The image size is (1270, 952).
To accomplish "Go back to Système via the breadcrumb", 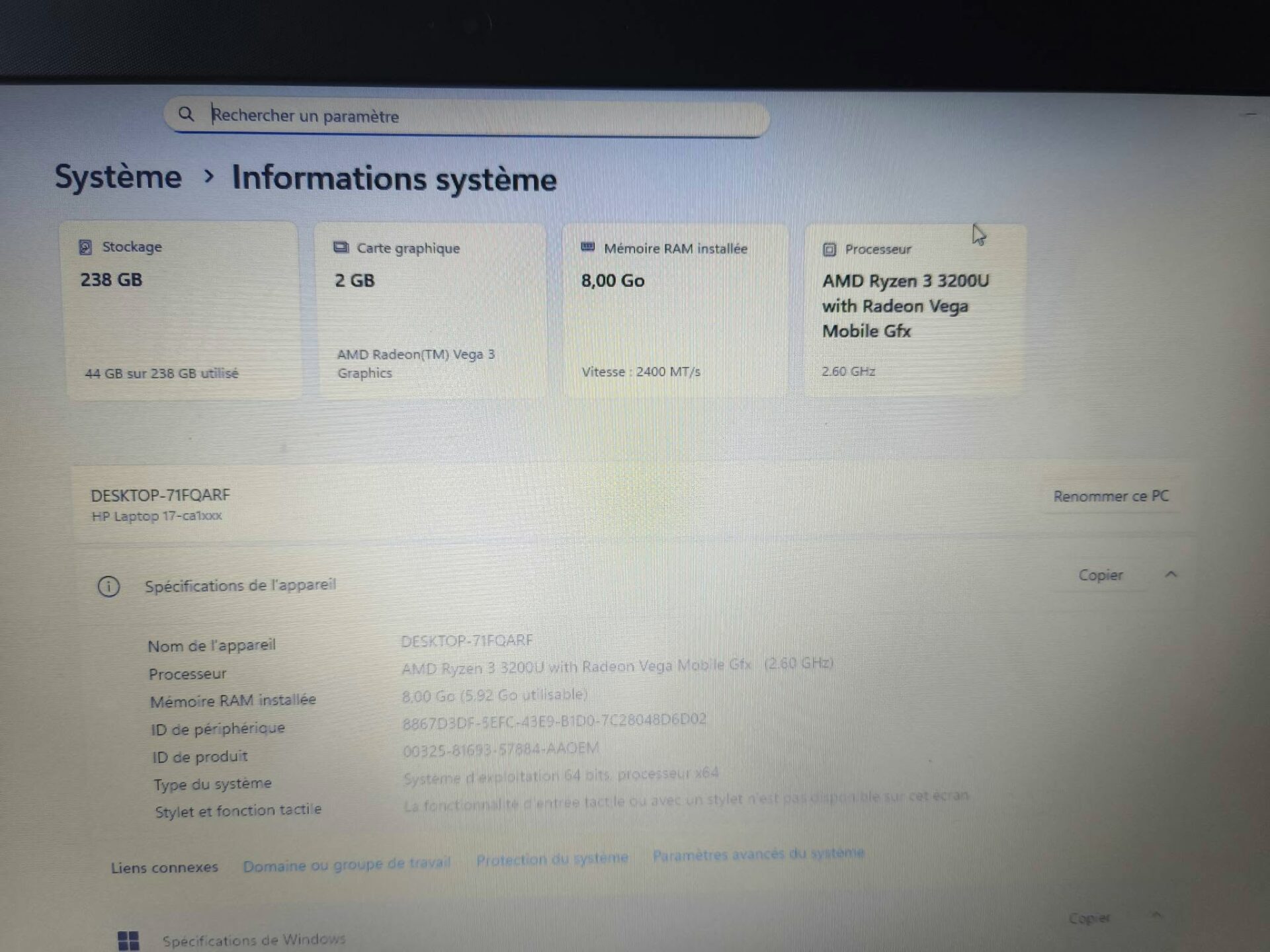I will 118,177.
